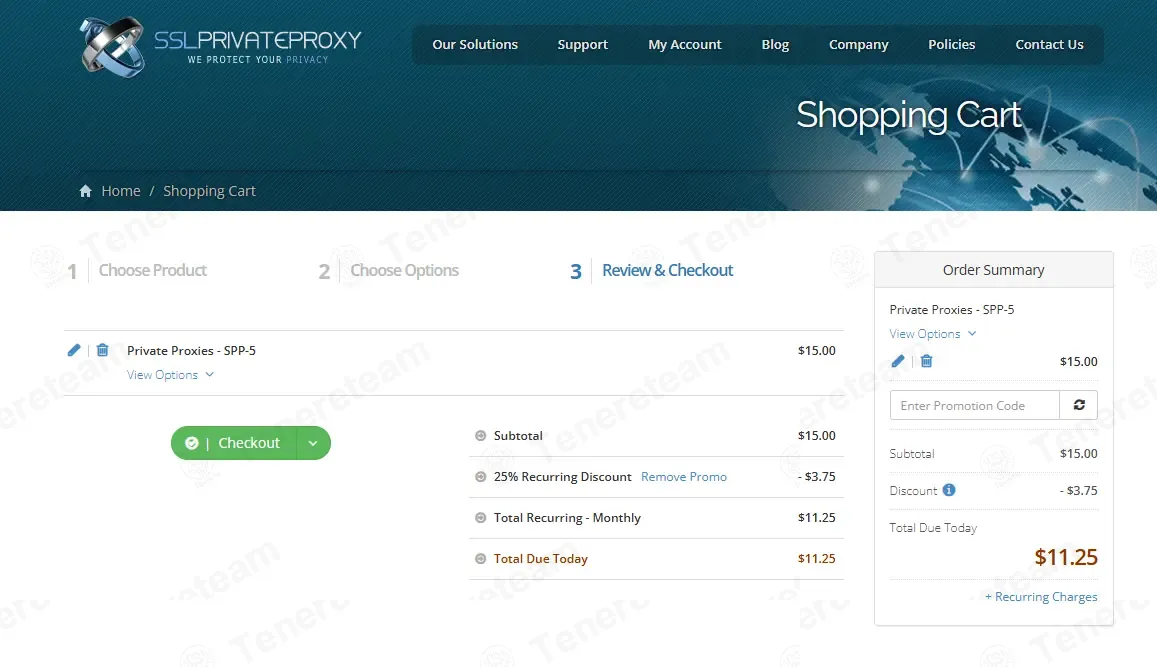The image size is (1157, 667).
Task: Open Support menu
Action: [x=583, y=44]
